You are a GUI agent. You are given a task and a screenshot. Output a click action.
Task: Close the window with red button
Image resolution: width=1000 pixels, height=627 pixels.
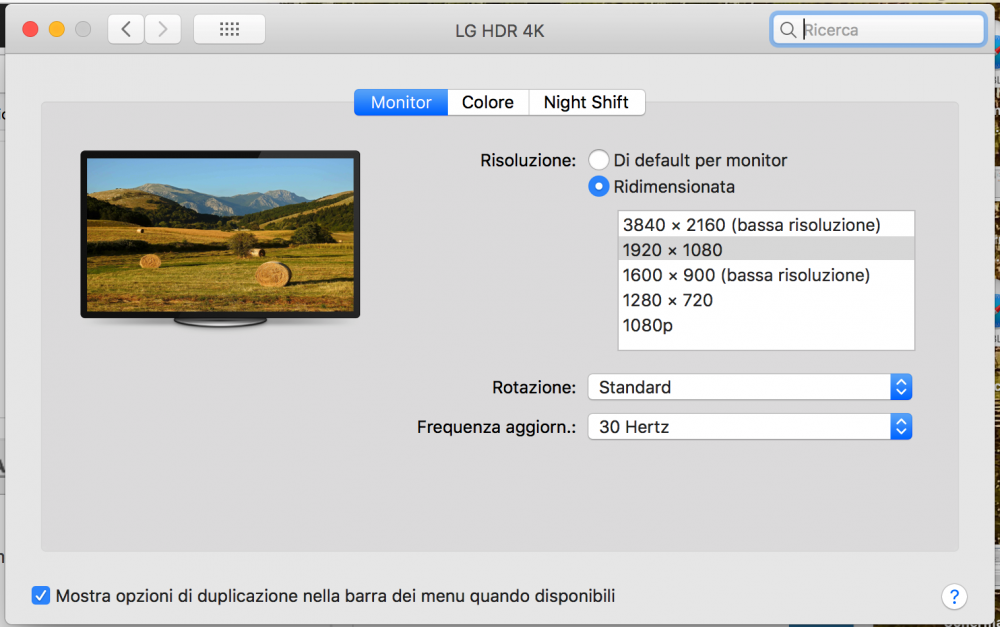(30, 29)
